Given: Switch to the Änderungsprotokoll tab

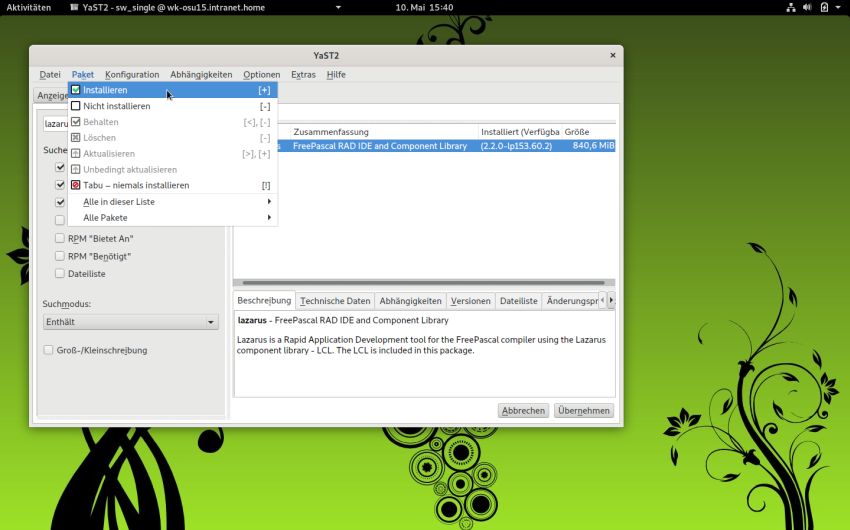Looking at the screenshot, I should pyautogui.click(x=572, y=301).
